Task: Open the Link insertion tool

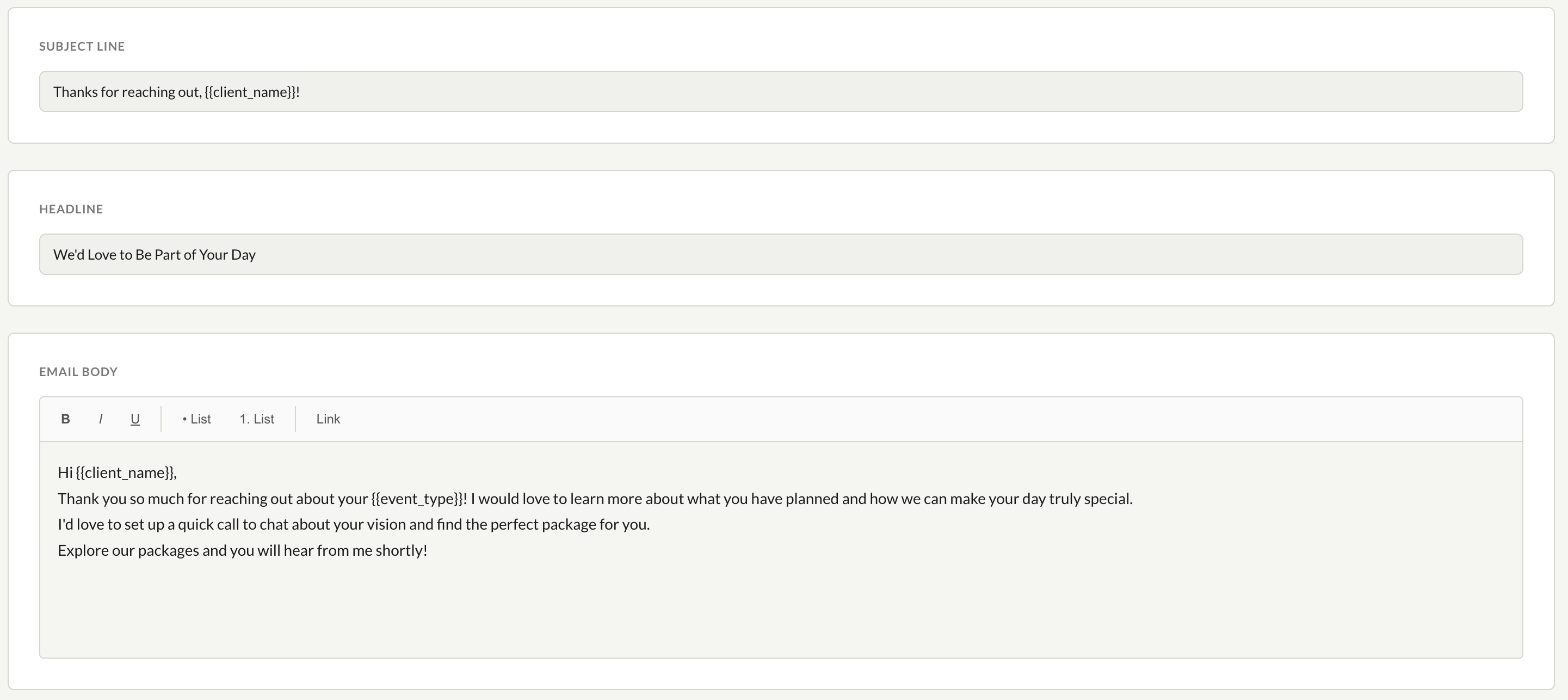Action: pyautogui.click(x=328, y=419)
